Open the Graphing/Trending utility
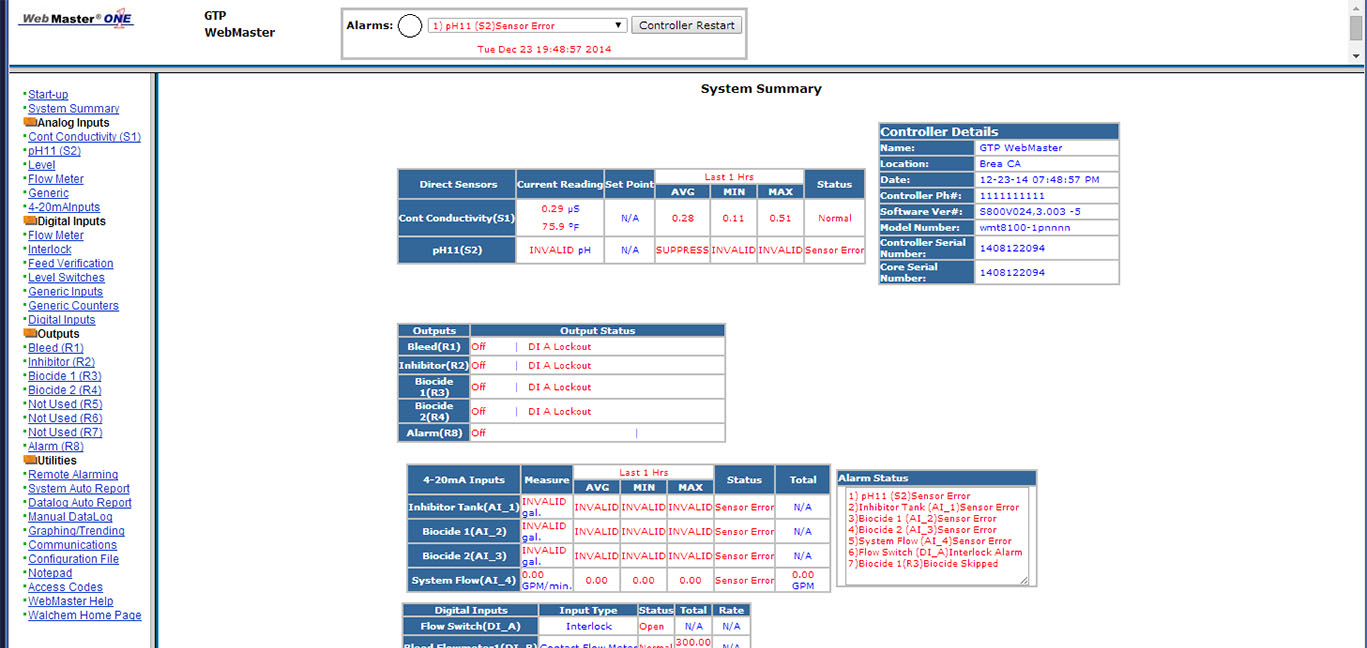The image size is (1367, 648). pyautogui.click(x=76, y=531)
